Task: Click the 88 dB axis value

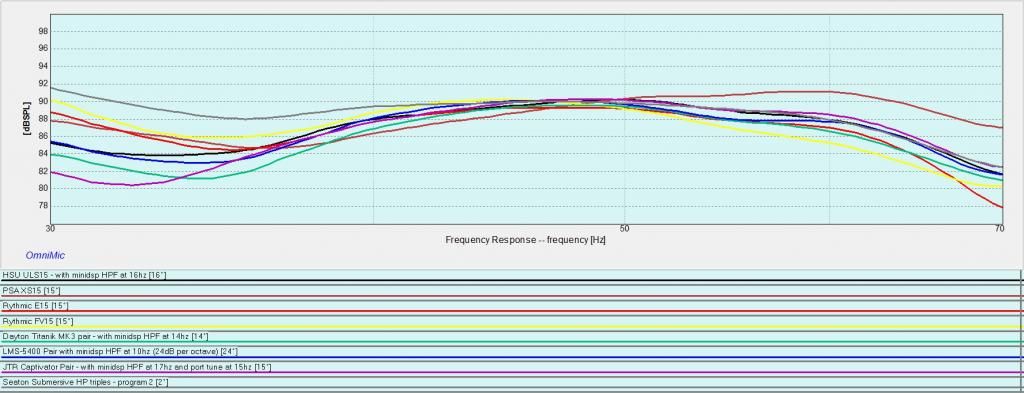Action: 43,119
